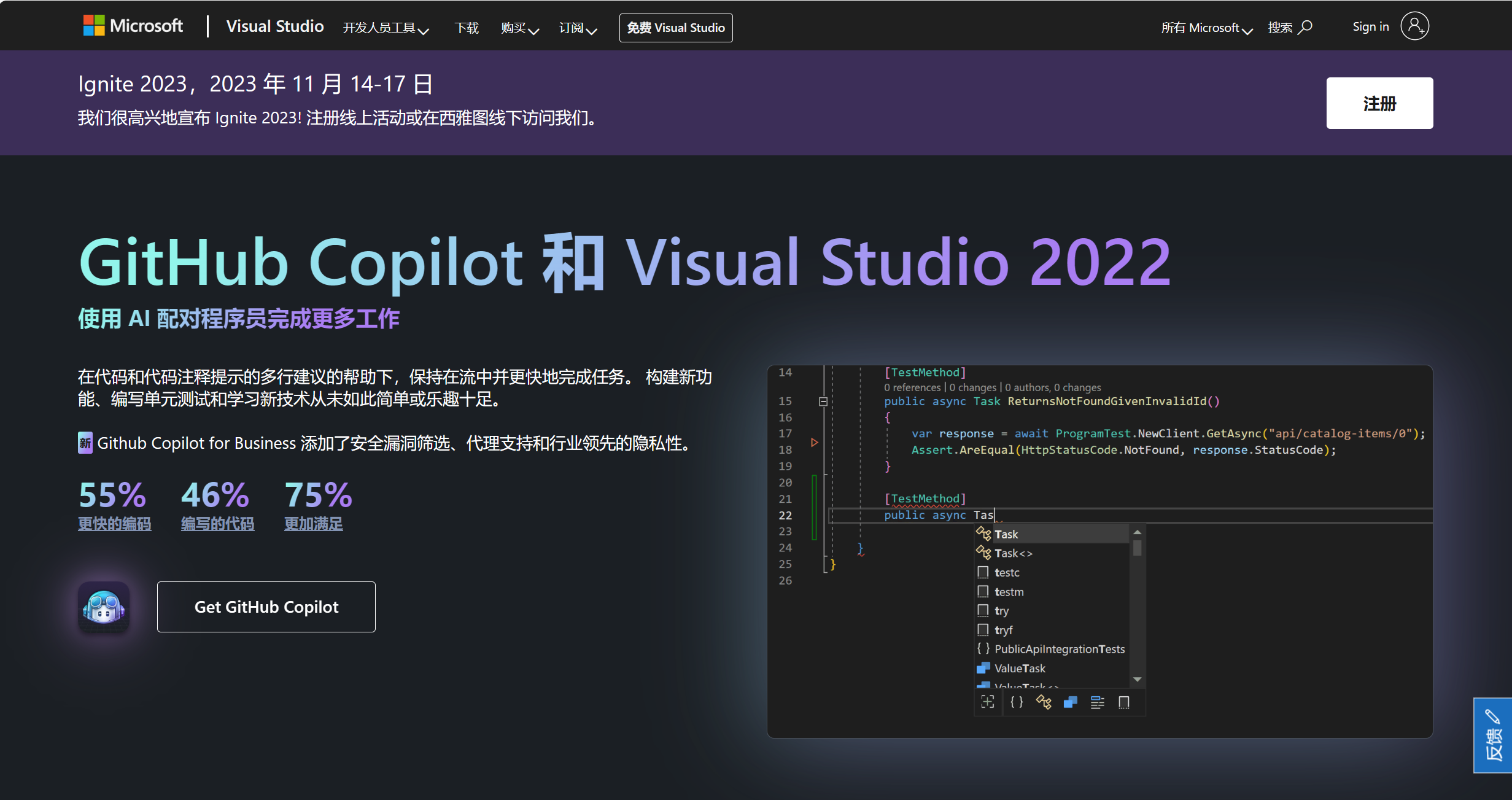Select the Task entry in the completion list
1512x800 pixels.
click(1006, 534)
